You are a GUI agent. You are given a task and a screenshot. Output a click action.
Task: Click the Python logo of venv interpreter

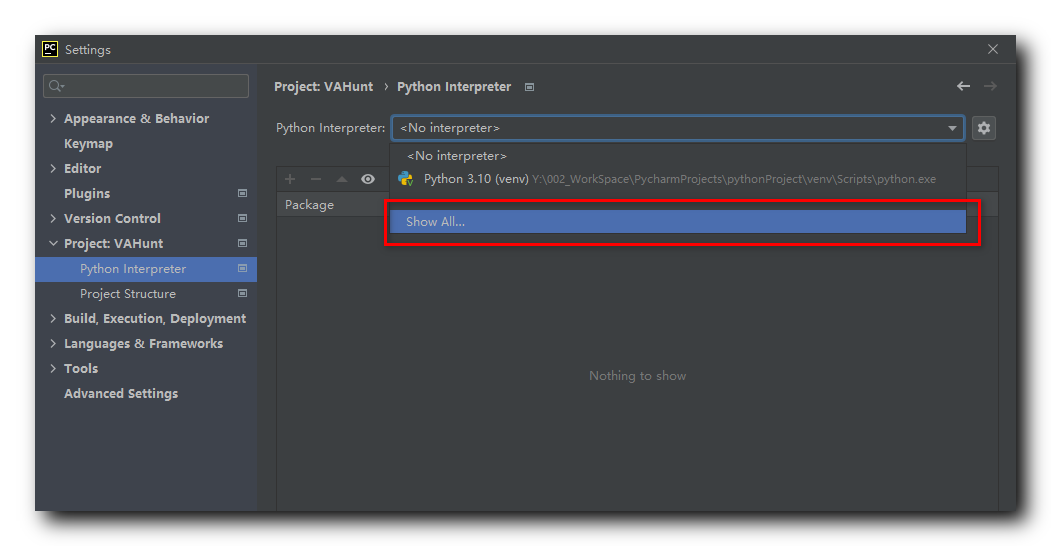406,179
